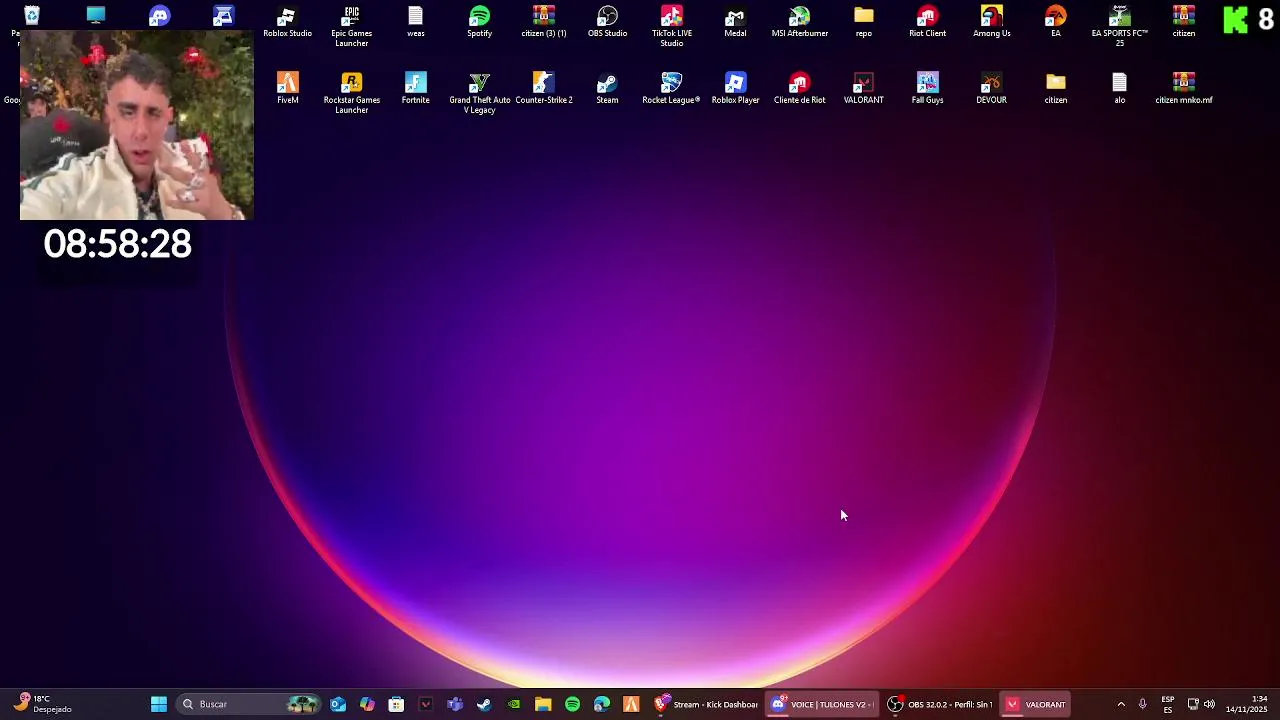Viewport: 1280px width, 720px height.
Task: Open Grand Theft Auto V Legacy shortcut
Action: coord(479,93)
